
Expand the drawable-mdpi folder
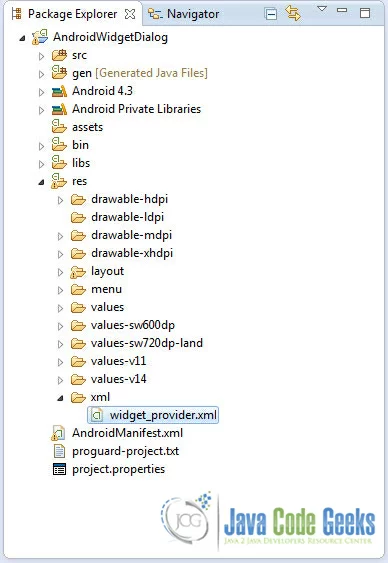[x=61, y=236]
